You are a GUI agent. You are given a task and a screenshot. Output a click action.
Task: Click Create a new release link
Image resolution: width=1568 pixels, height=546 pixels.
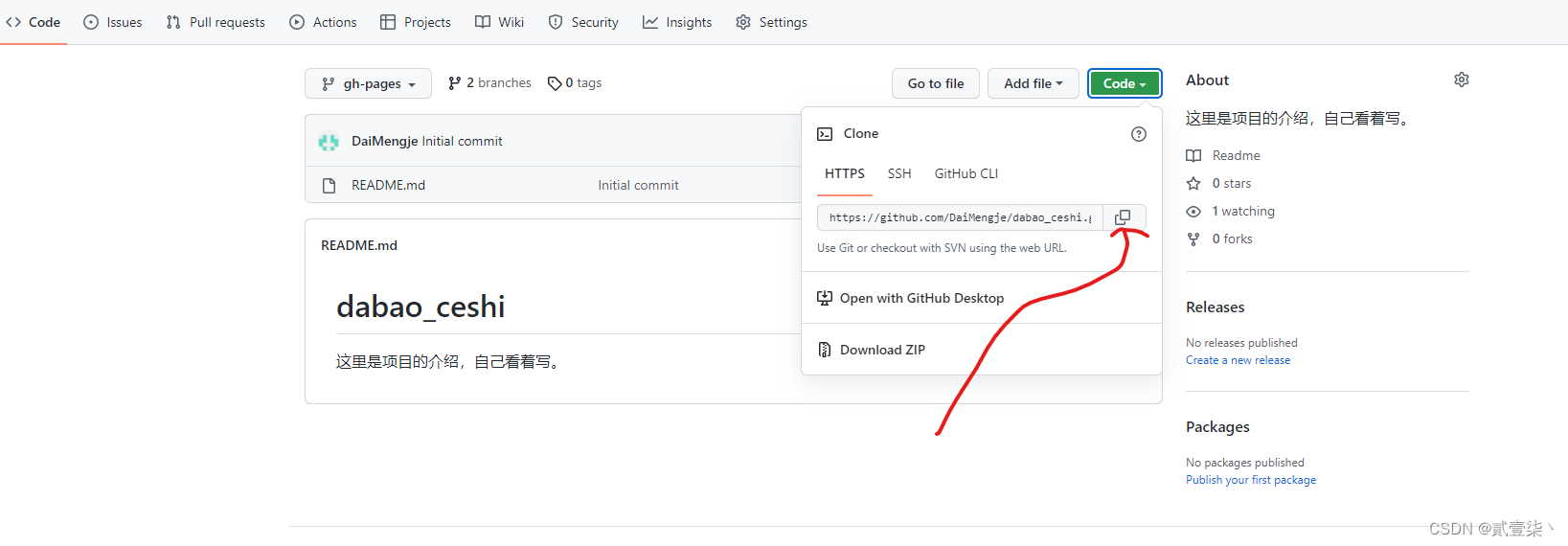click(x=1238, y=360)
